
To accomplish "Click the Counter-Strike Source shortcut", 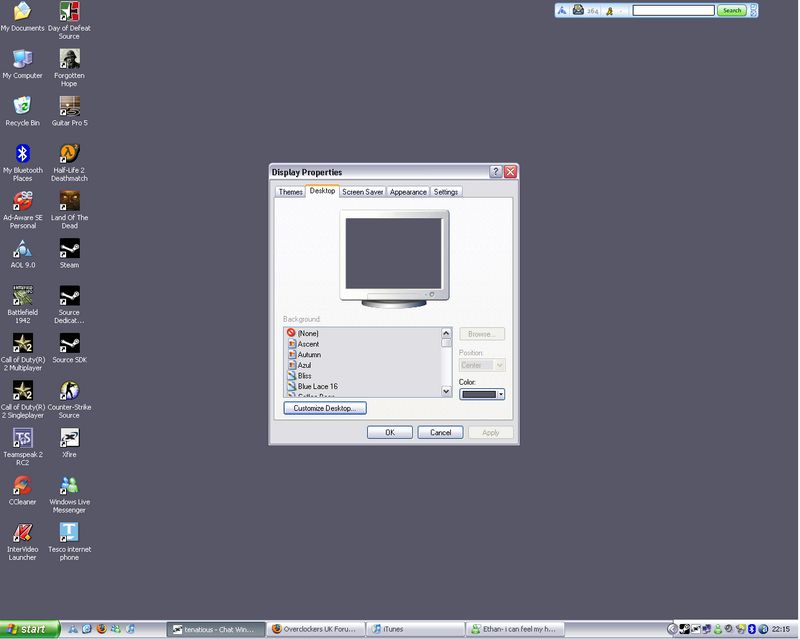I will tap(69, 391).
